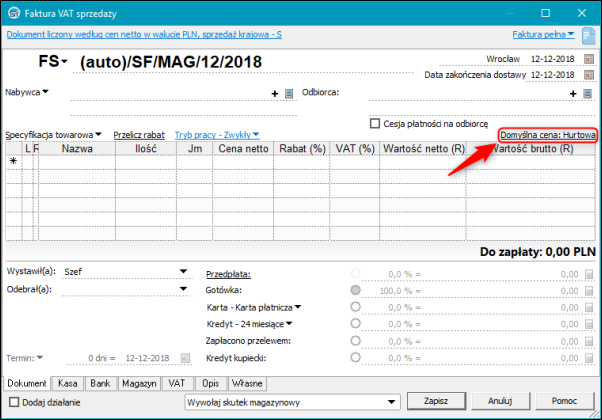The width and height of the screenshot is (602, 420).
Task: Open calculator icon in Gotówka row
Action: (589, 291)
